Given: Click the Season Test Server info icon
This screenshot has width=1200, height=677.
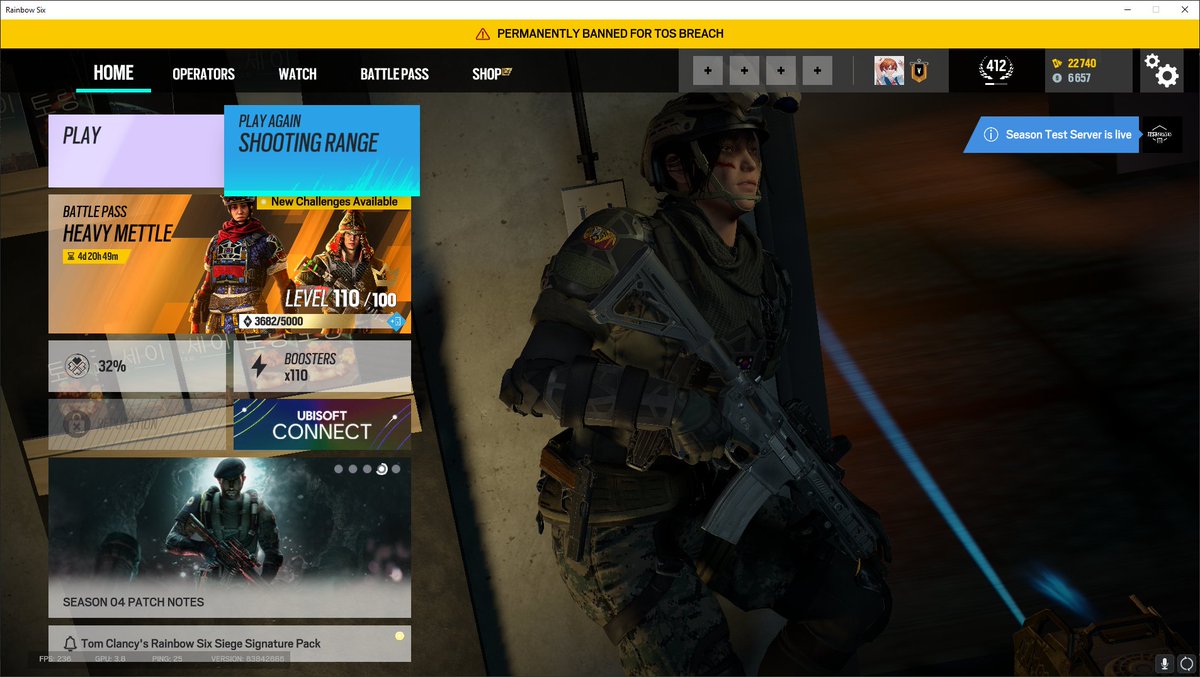Looking at the screenshot, I should pos(990,135).
